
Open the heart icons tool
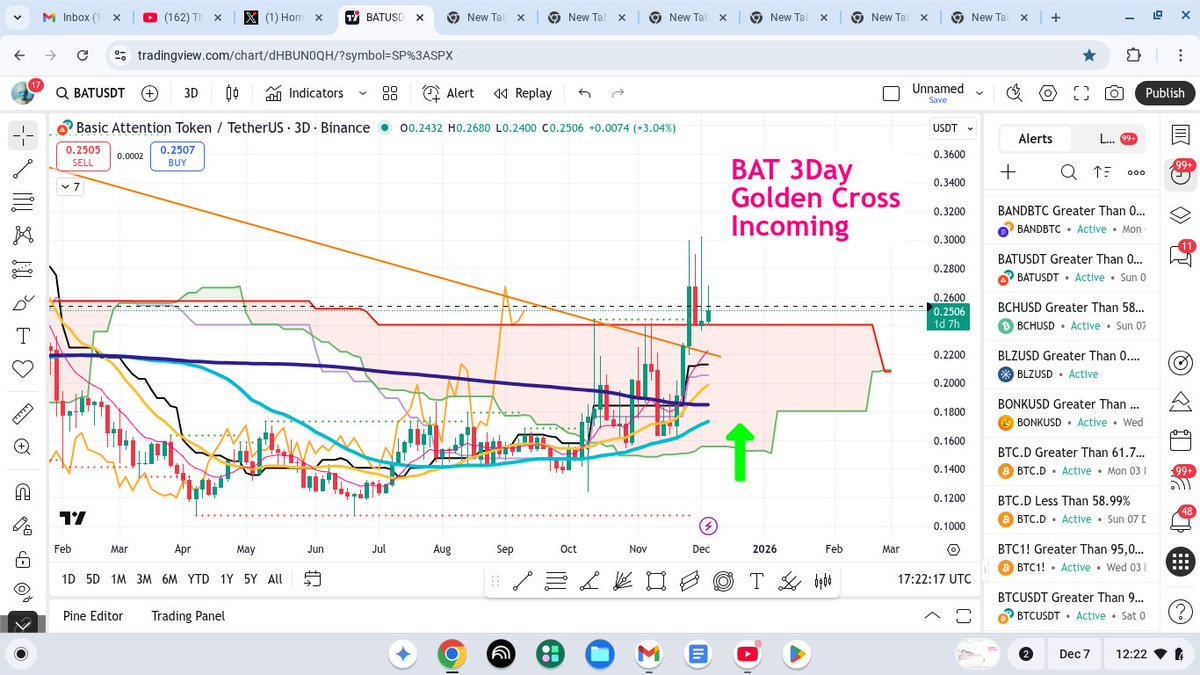(23, 369)
